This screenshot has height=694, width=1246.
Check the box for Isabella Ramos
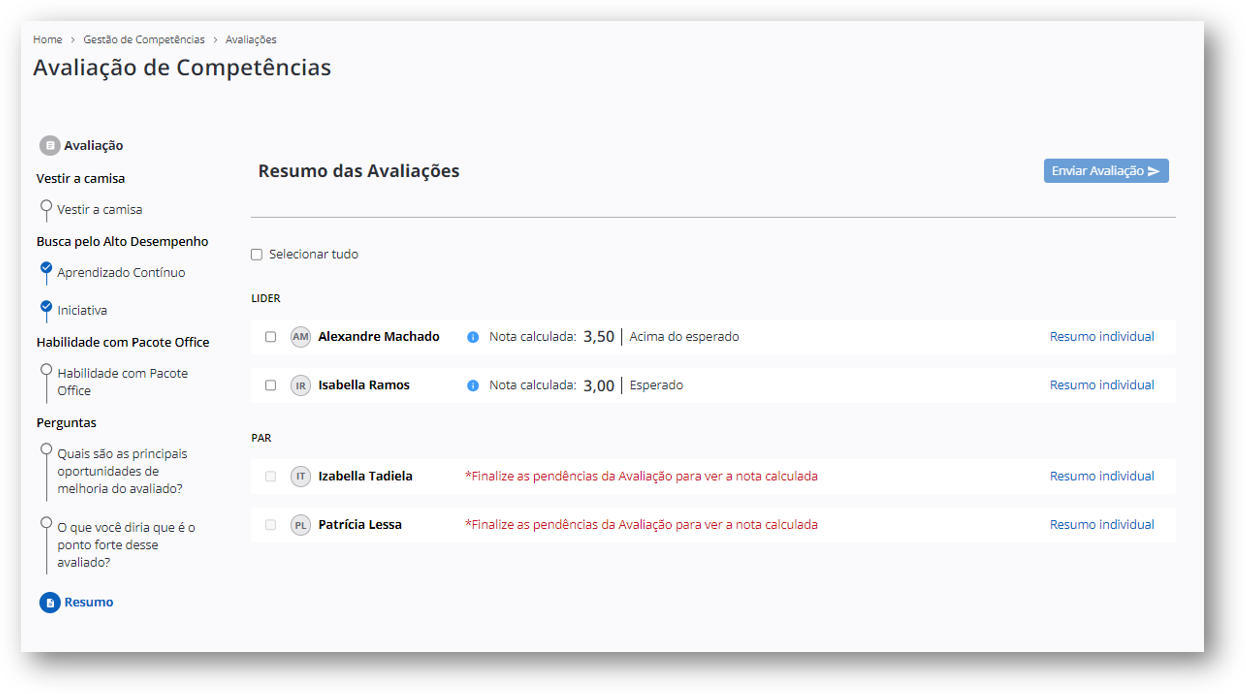coord(271,386)
